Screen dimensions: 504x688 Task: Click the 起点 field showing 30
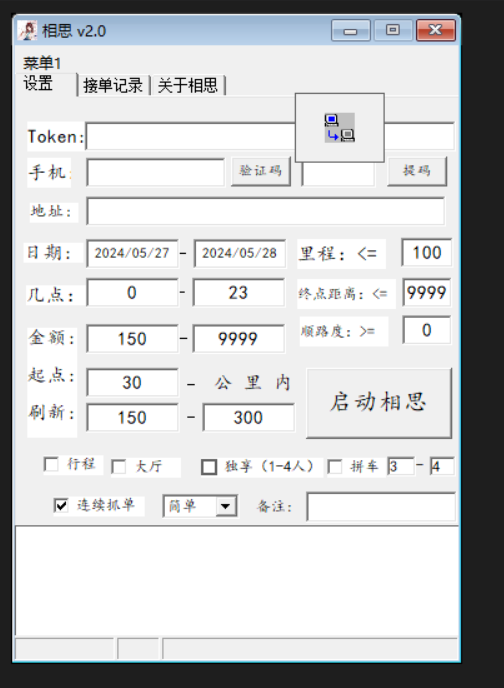132,382
